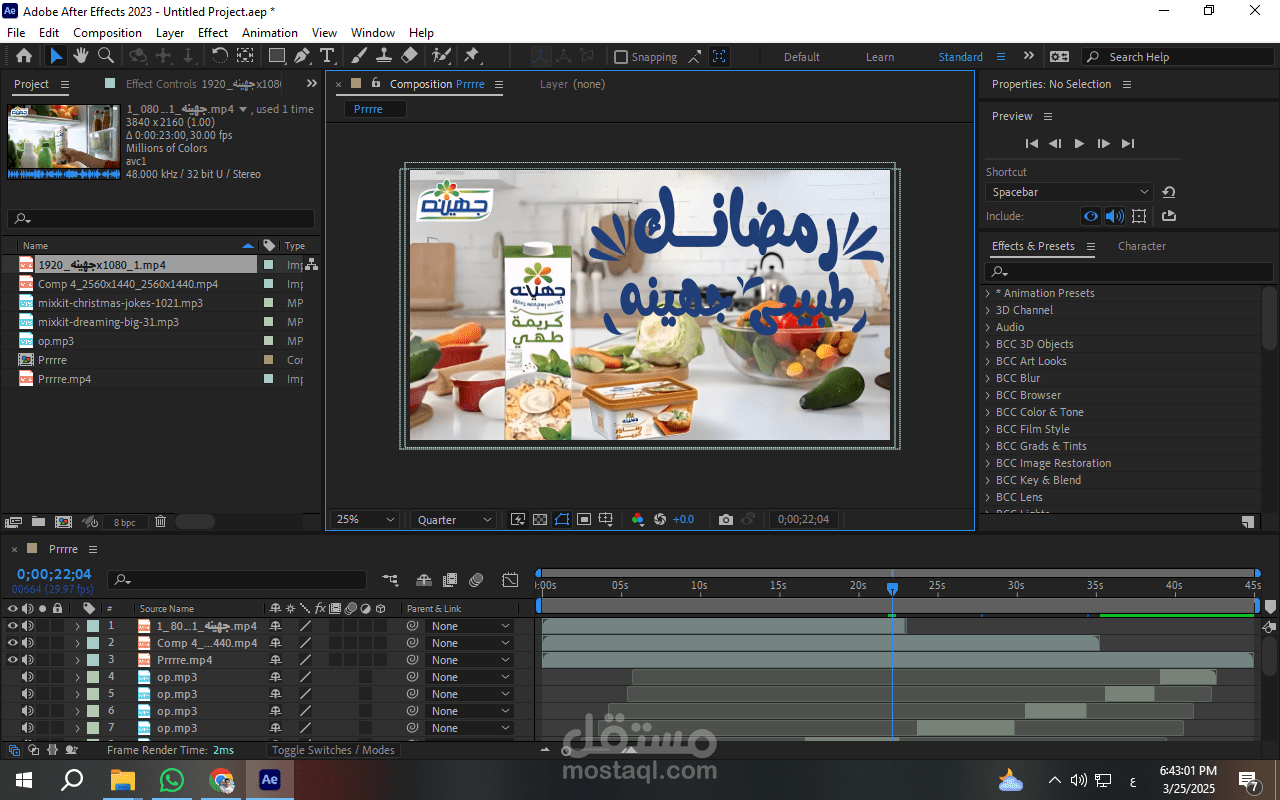Hide video of Comp 4 layer 2

tap(13, 643)
